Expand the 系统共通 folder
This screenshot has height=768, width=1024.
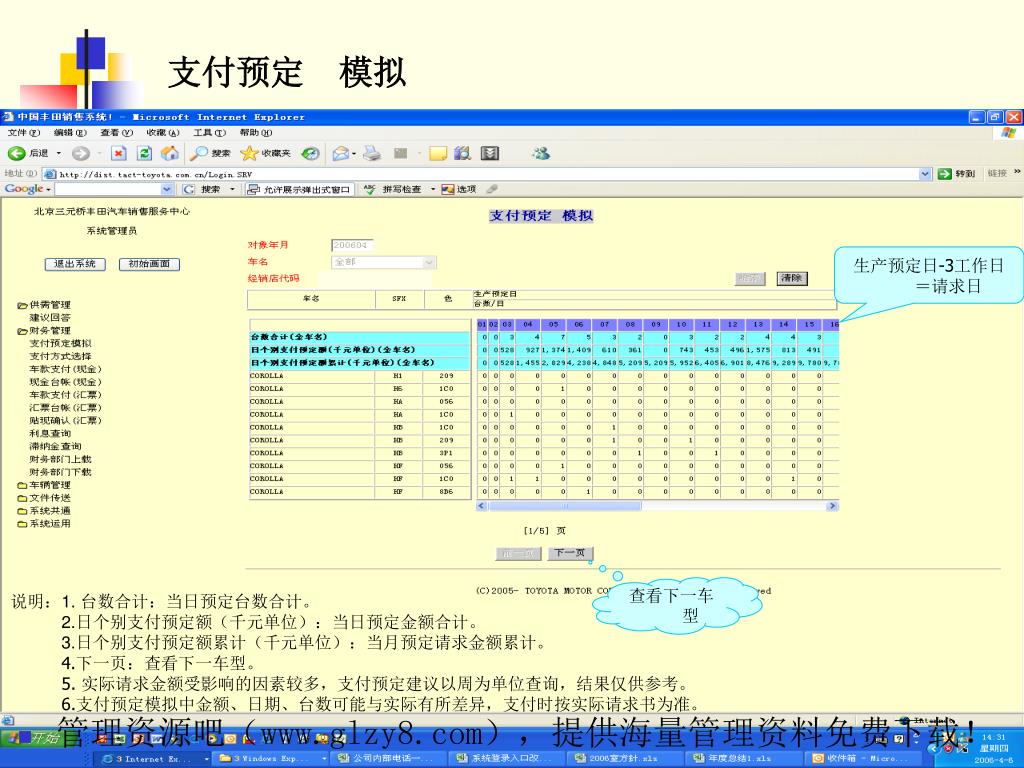pos(22,511)
